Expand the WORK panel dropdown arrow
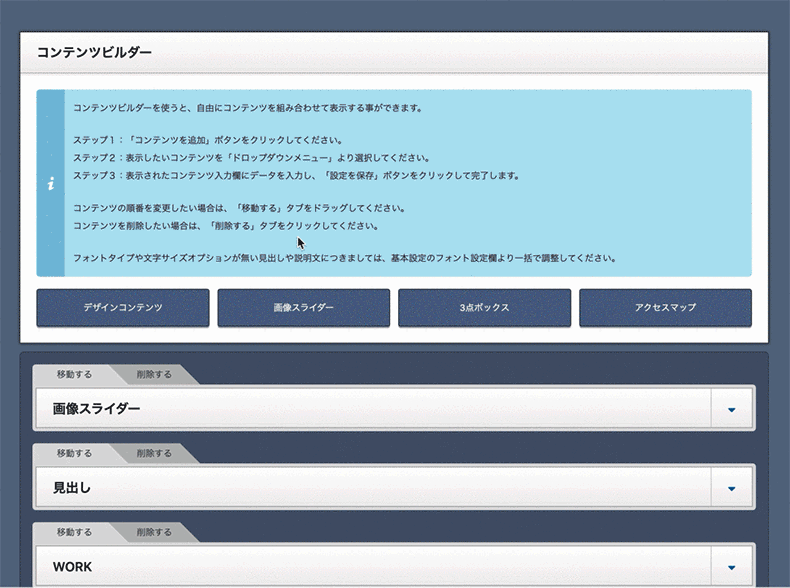Screen dimensions: 790x588 732,567
